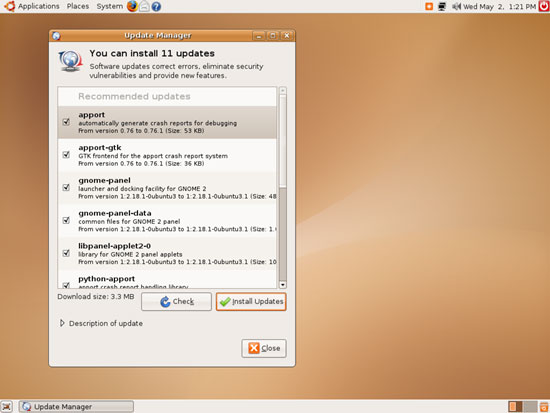Screen dimensions: 550x413
Task: Click the scrollbar up arrow in update list
Action: pos(283,91)
